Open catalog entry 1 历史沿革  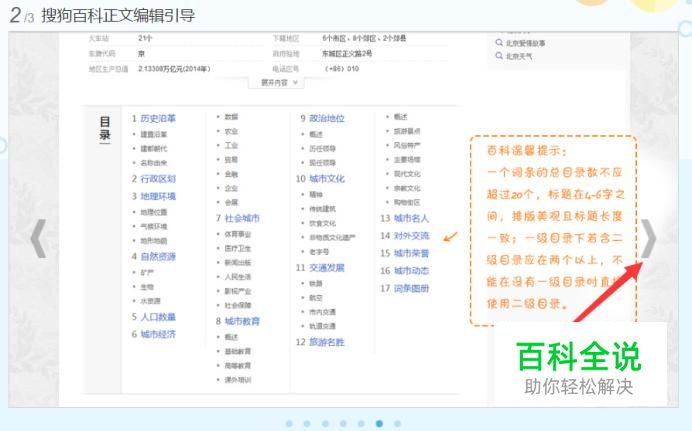(x=158, y=118)
